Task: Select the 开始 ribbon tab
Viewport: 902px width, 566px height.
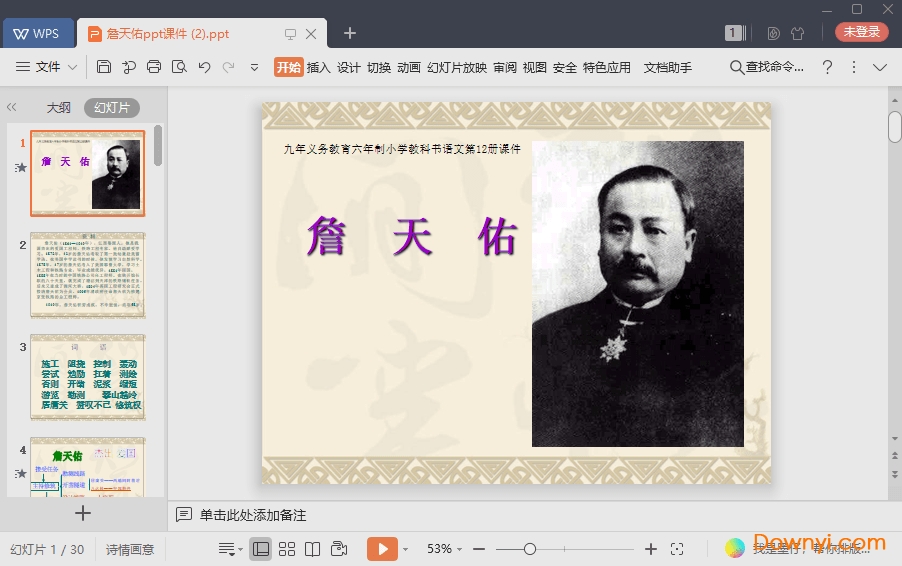Action: pos(289,67)
